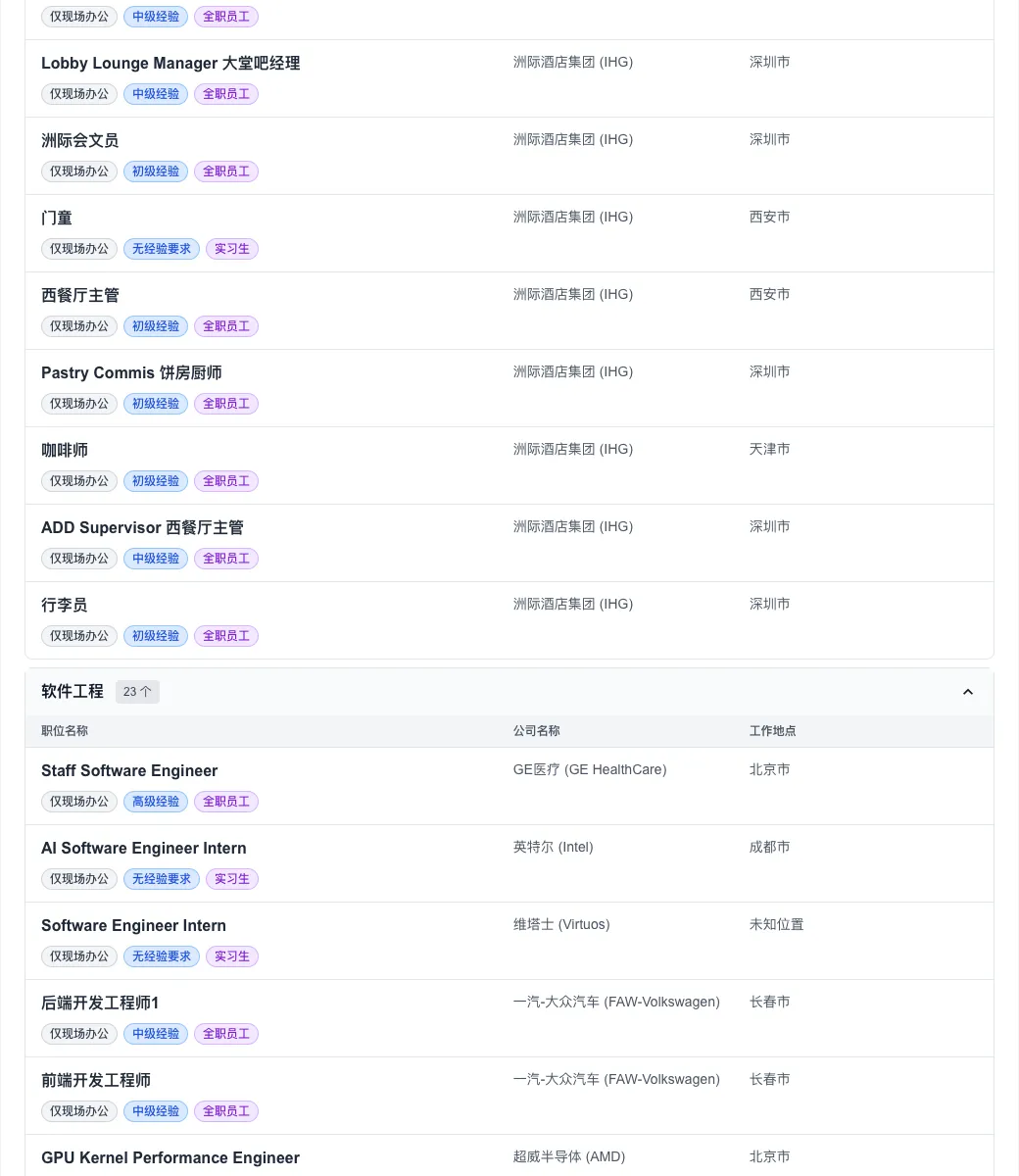Screen dimensions: 1019x1176
Task: Click 实习生 tag under 门童
Action: 232,249
